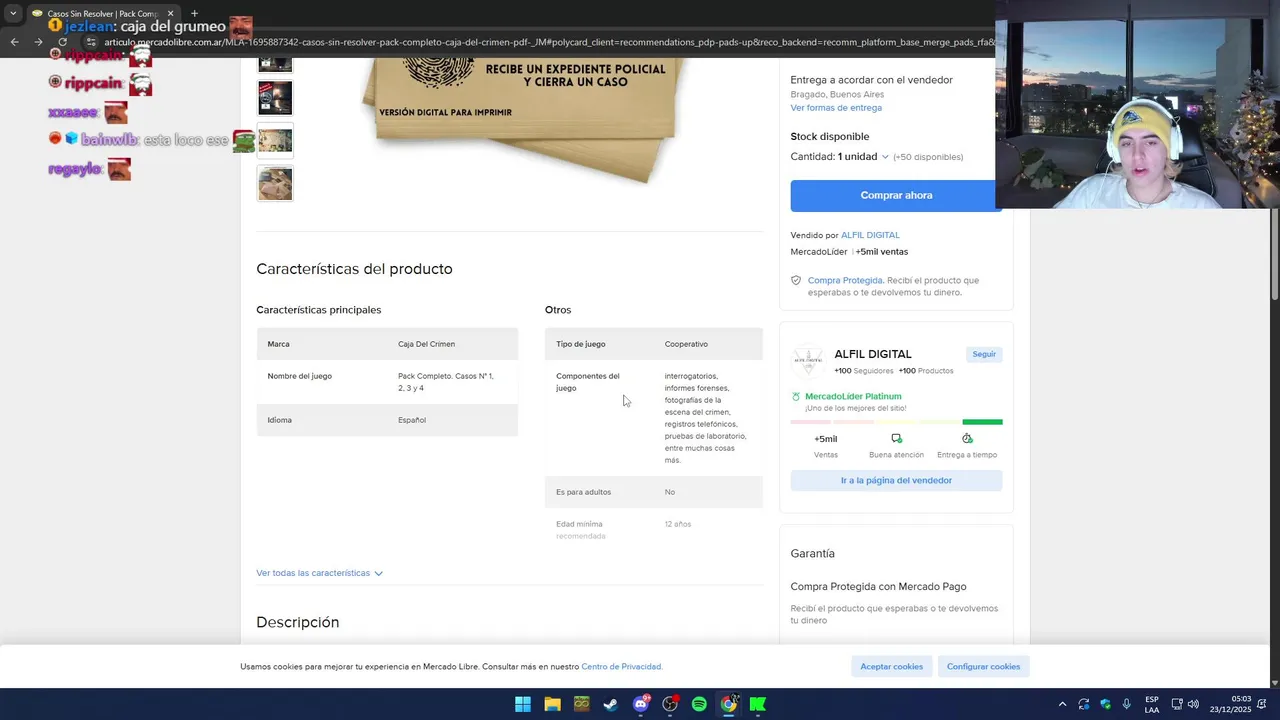This screenshot has height=720, width=1280.
Task: Select the second product thumbnail
Action: 275,98
